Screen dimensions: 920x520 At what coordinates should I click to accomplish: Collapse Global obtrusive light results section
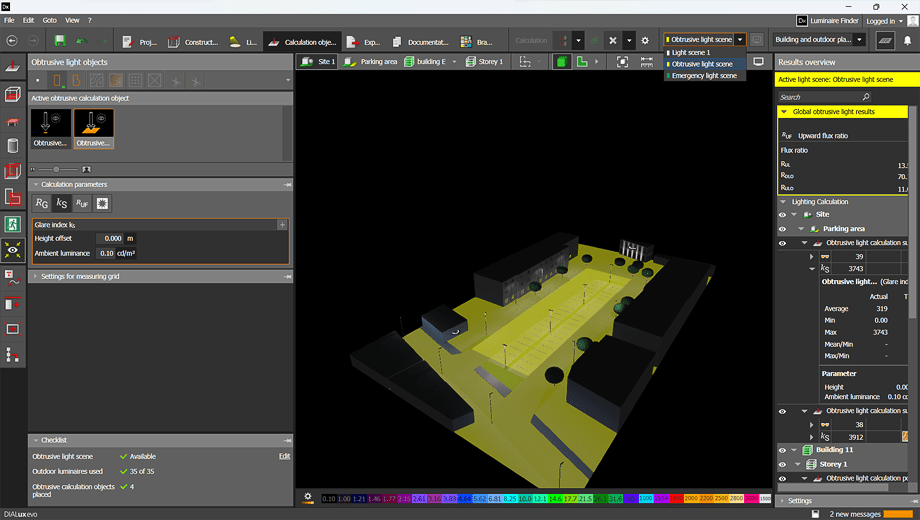[x=784, y=112]
